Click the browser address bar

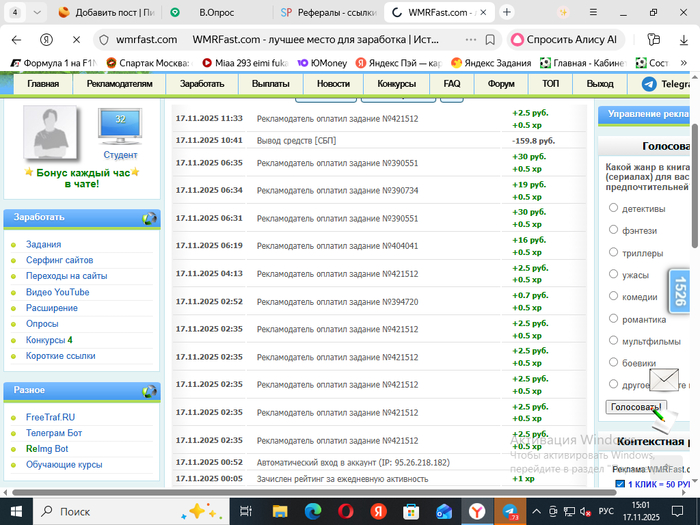(x=300, y=40)
